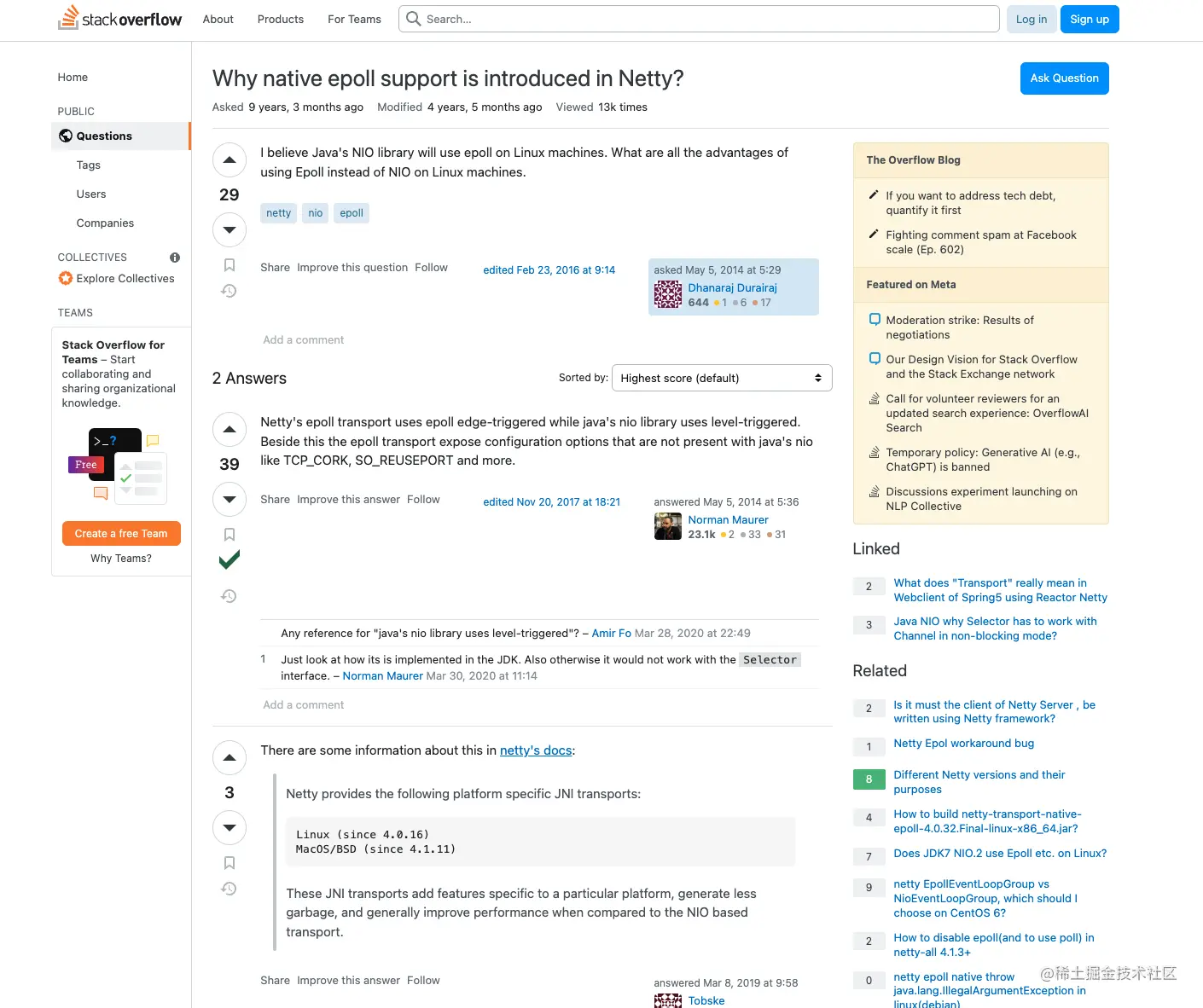Screen dimensions: 1203x1008
Task: Open Moderation strike meta post
Action: (959, 327)
